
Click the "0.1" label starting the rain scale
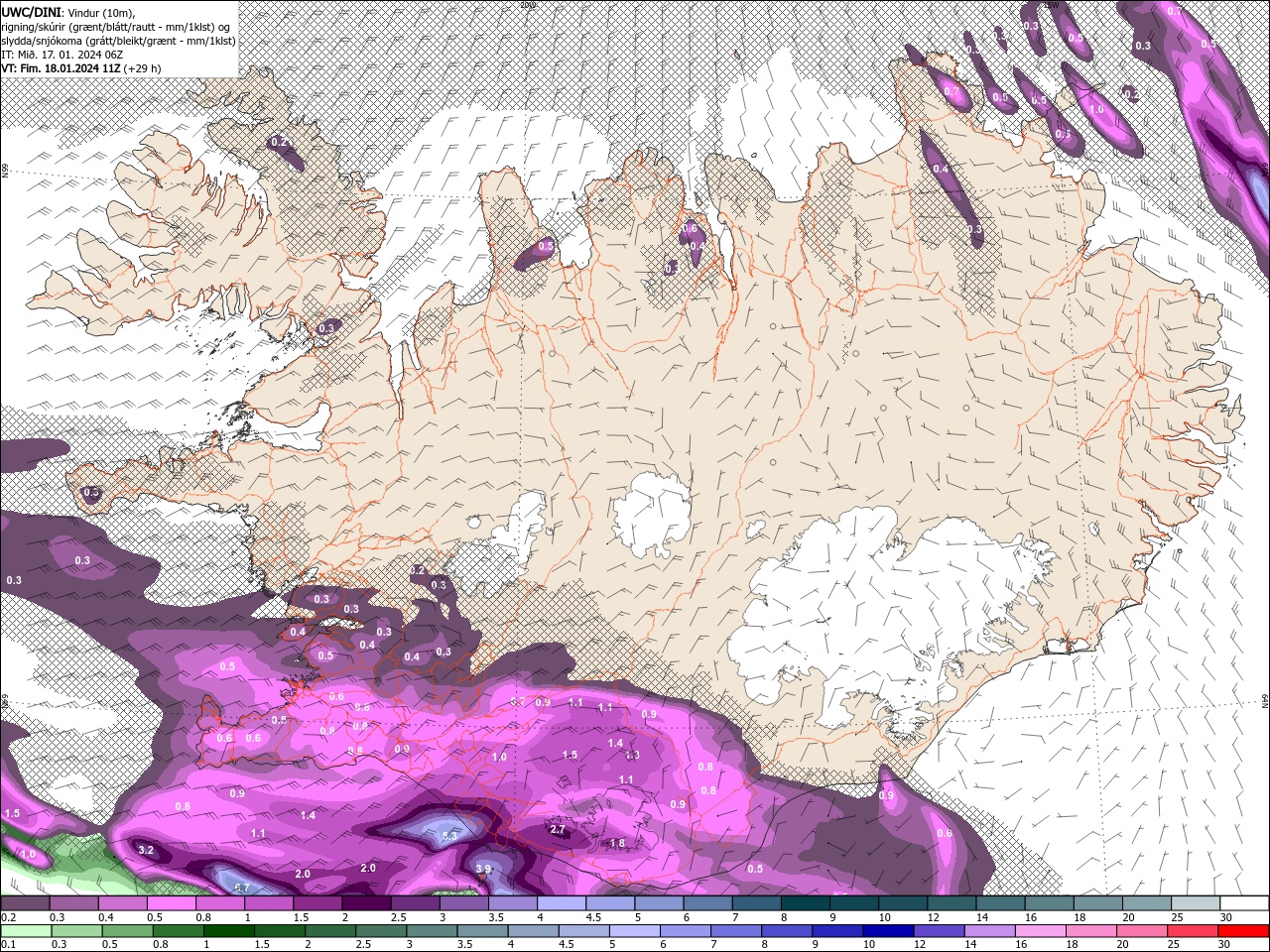[x=8, y=945]
